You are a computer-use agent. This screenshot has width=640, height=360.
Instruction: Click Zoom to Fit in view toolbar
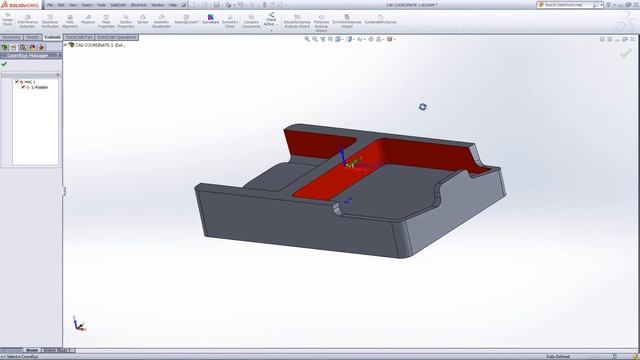pos(307,39)
